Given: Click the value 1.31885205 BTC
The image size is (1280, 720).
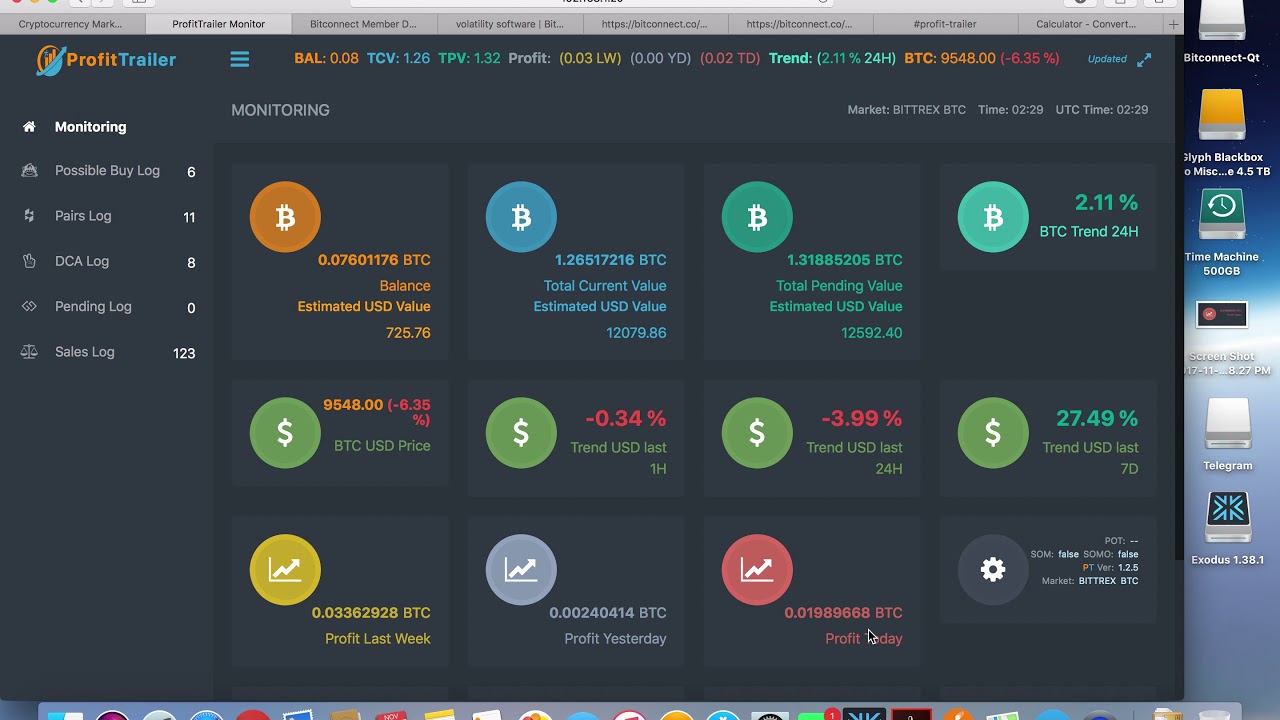Looking at the screenshot, I should pos(844,260).
